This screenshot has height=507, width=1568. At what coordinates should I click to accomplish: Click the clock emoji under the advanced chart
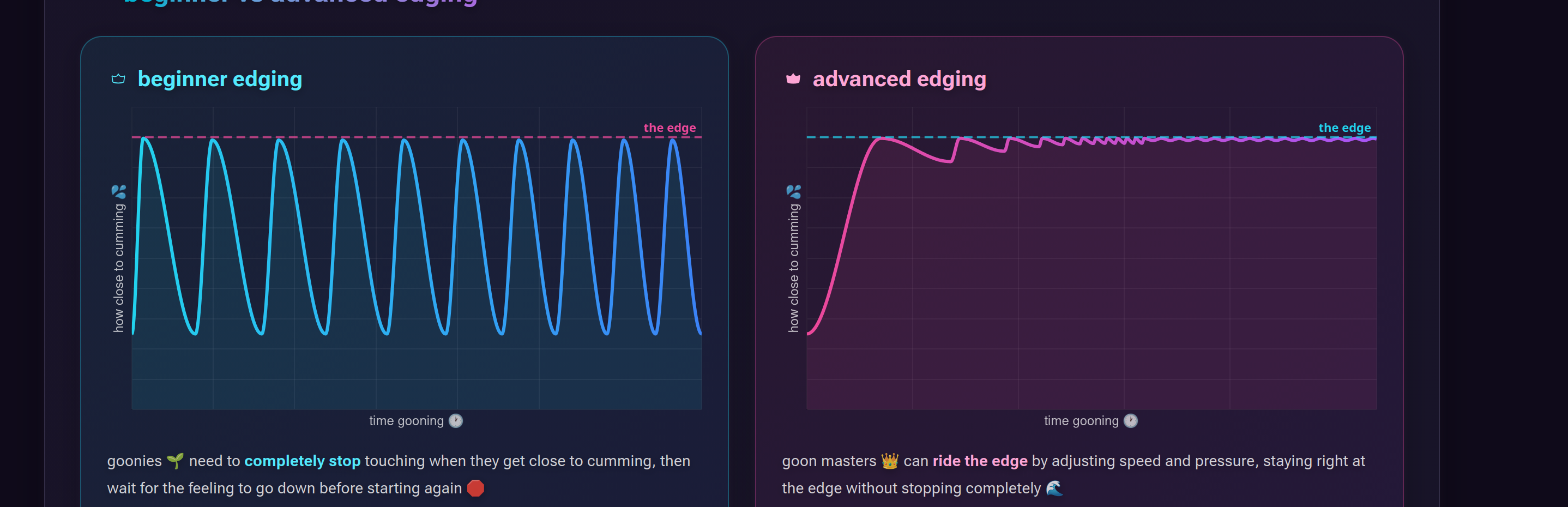point(1130,420)
